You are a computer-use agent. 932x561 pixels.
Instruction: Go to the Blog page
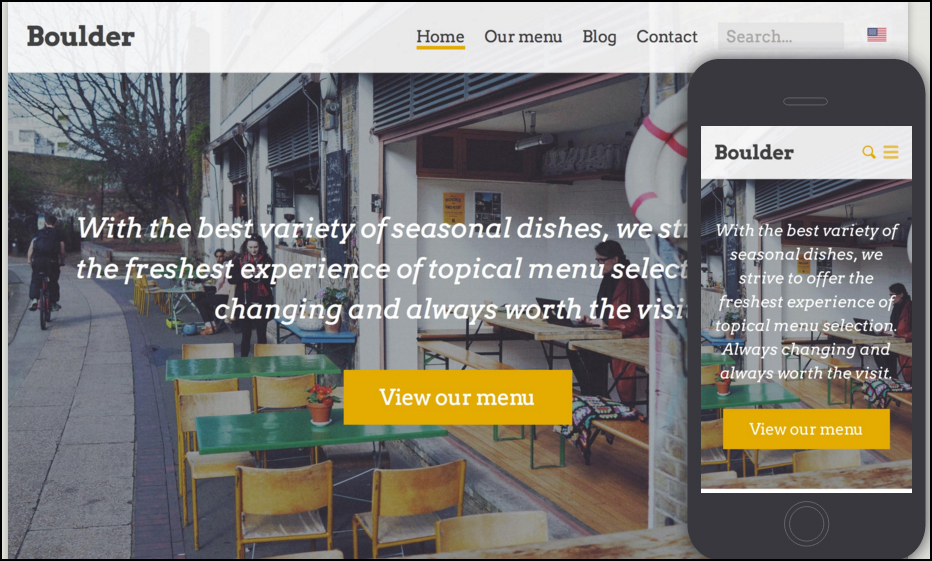tap(599, 36)
